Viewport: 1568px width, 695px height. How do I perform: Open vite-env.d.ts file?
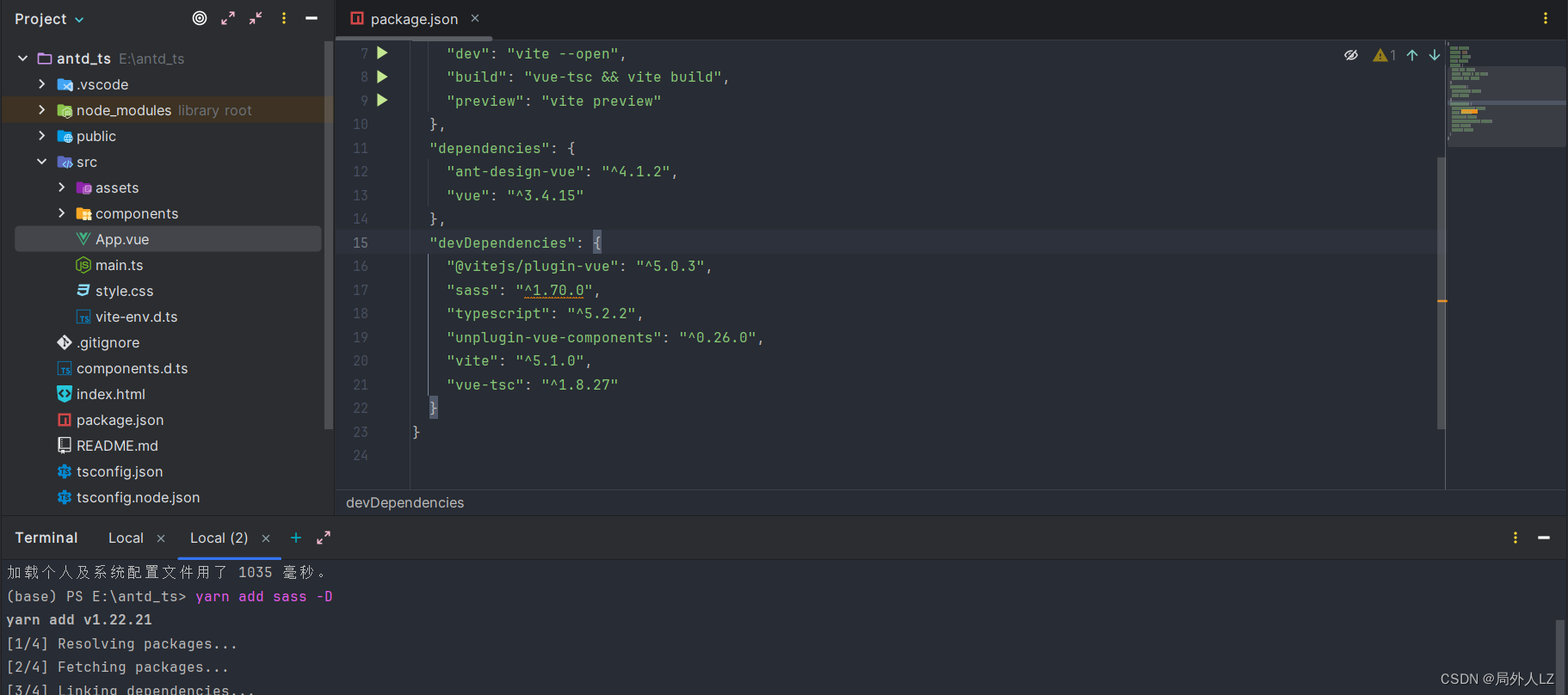[136, 317]
